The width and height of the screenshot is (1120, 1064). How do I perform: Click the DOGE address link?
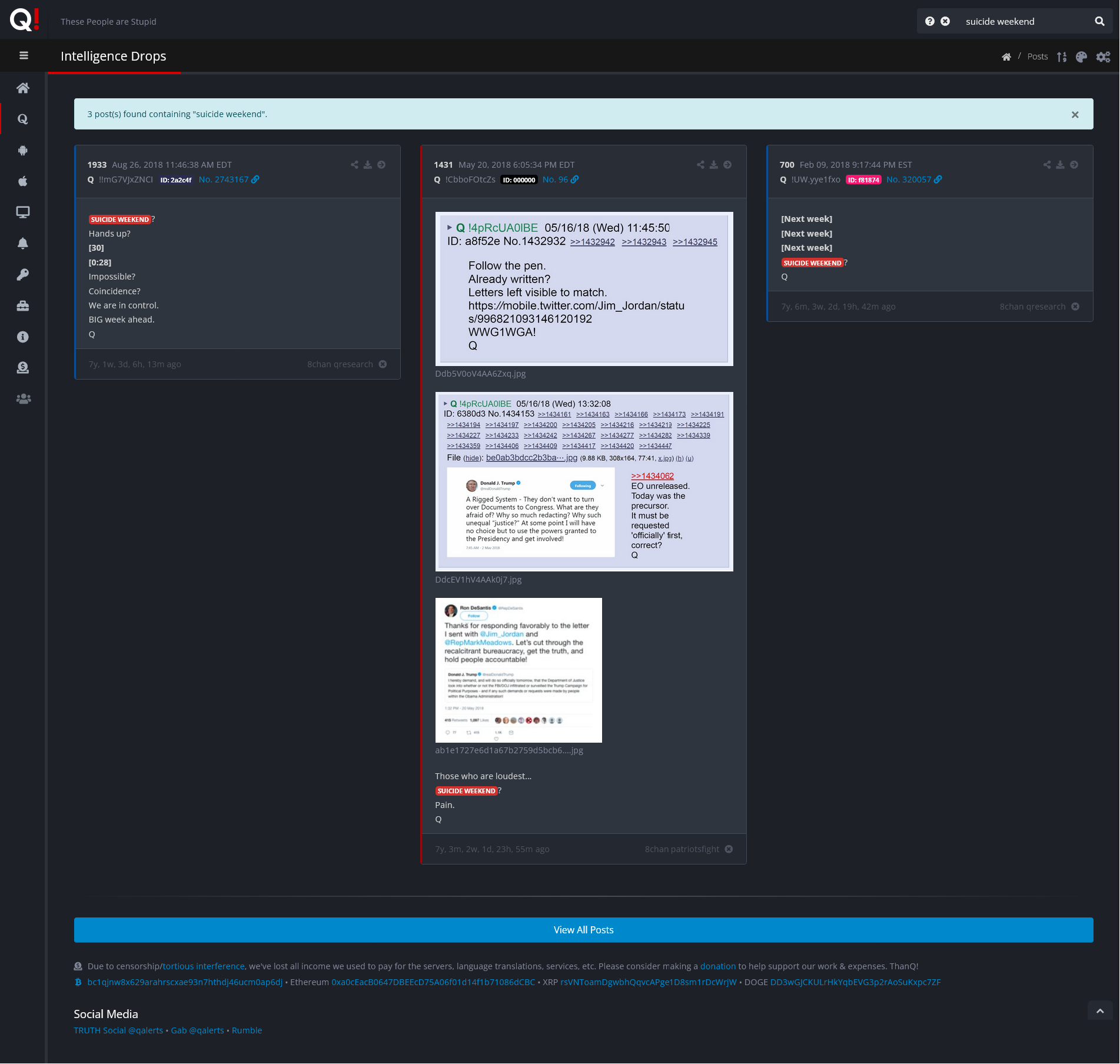click(x=855, y=982)
